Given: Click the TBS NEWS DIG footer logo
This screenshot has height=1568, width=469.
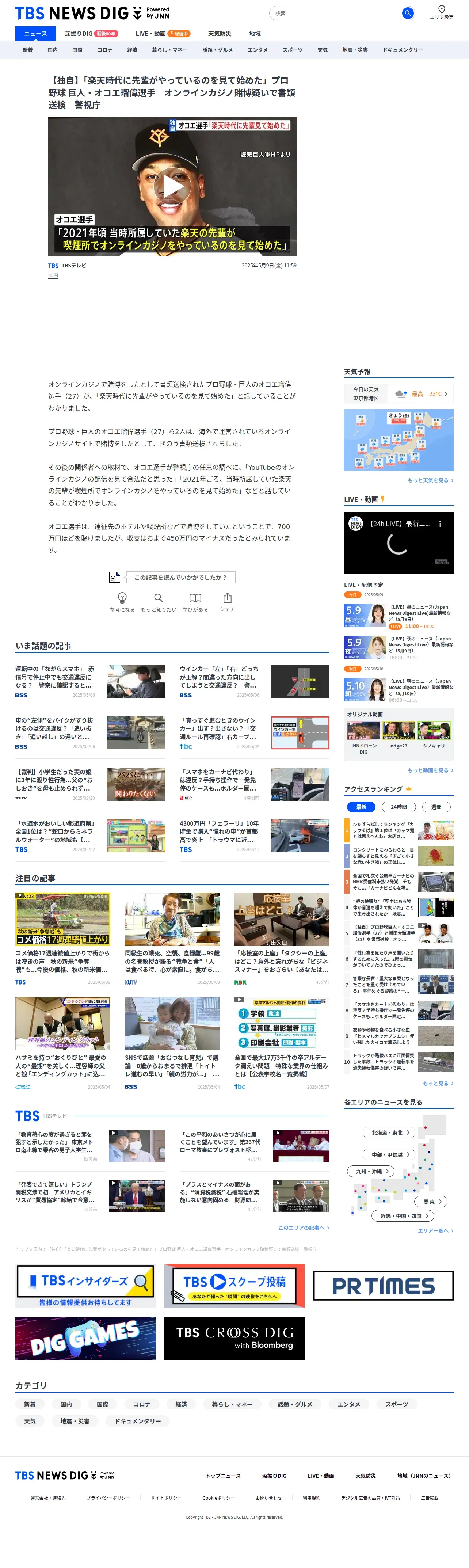Looking at the screenshot, I should [65, 1476].
